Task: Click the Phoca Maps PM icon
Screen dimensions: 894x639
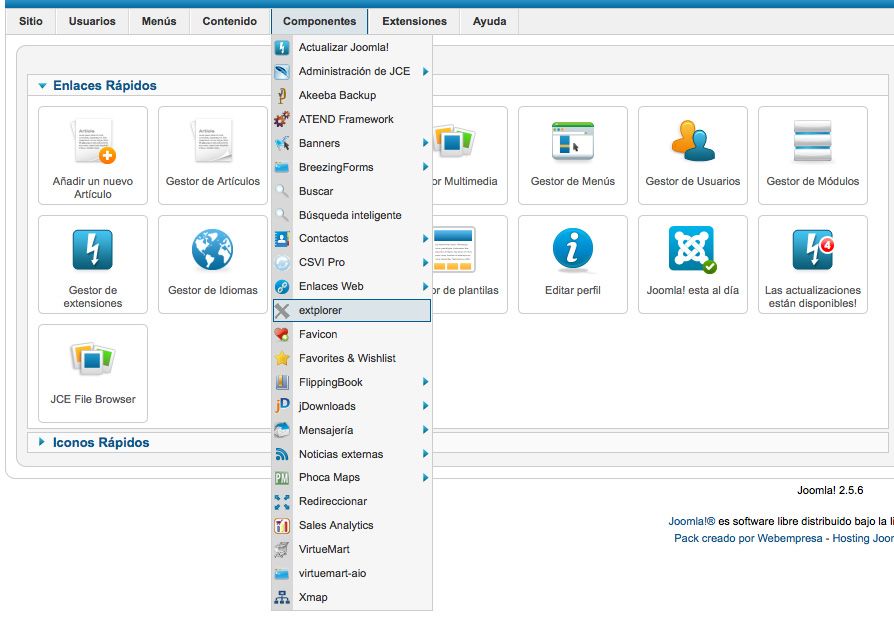Action: 282,478
